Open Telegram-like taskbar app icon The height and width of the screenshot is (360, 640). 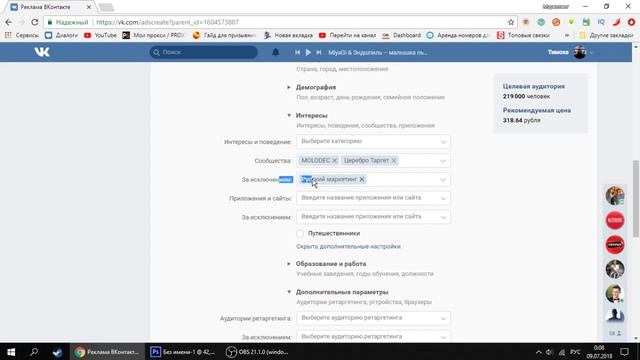click(x=57, y=352)
